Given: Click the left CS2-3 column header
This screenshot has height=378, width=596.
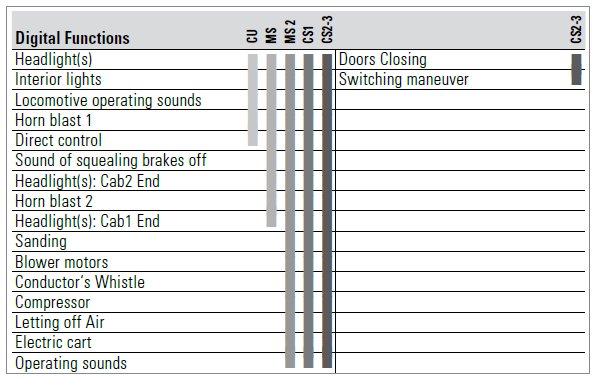Looking at the screenshot, I should point(327,30).
